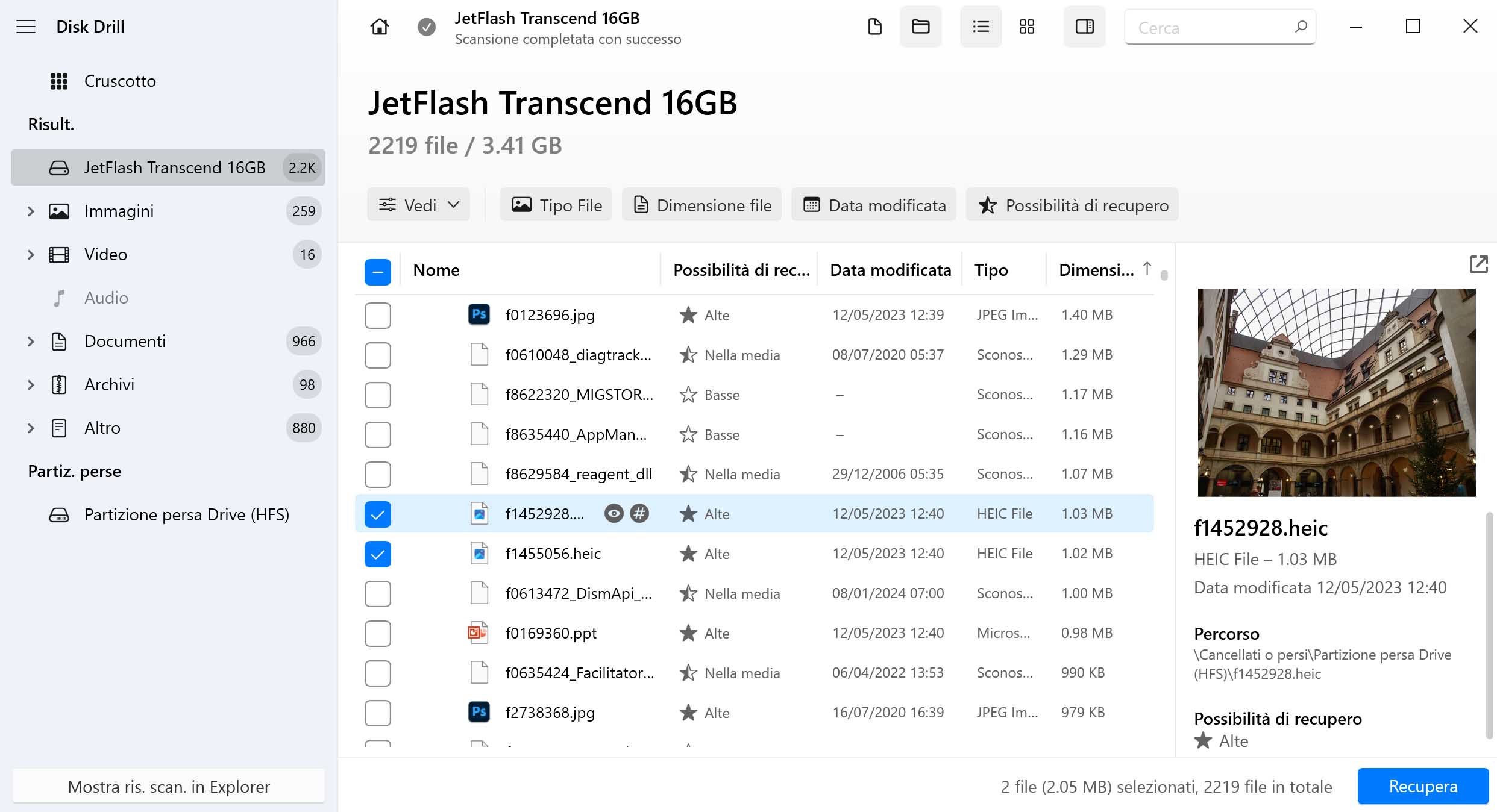Image resolution: width=1497 pixels, height=812 pixels.
Task: Check the box for f8622320_MIGSTOR file
Action: click(377, 395)
